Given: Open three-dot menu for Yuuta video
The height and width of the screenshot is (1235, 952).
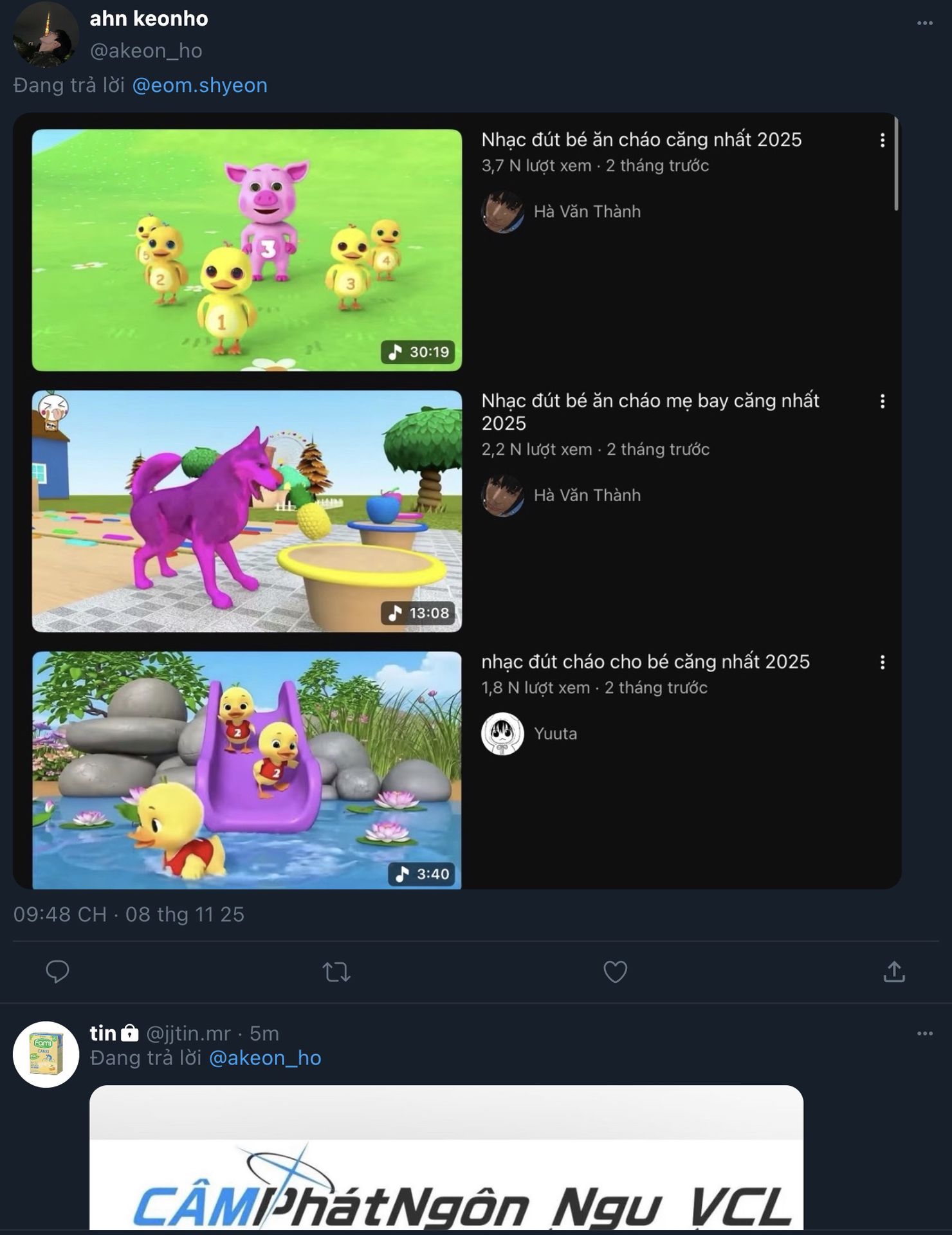Looking at the screenshot, I should pyautogui.click(x=883, y=663).
